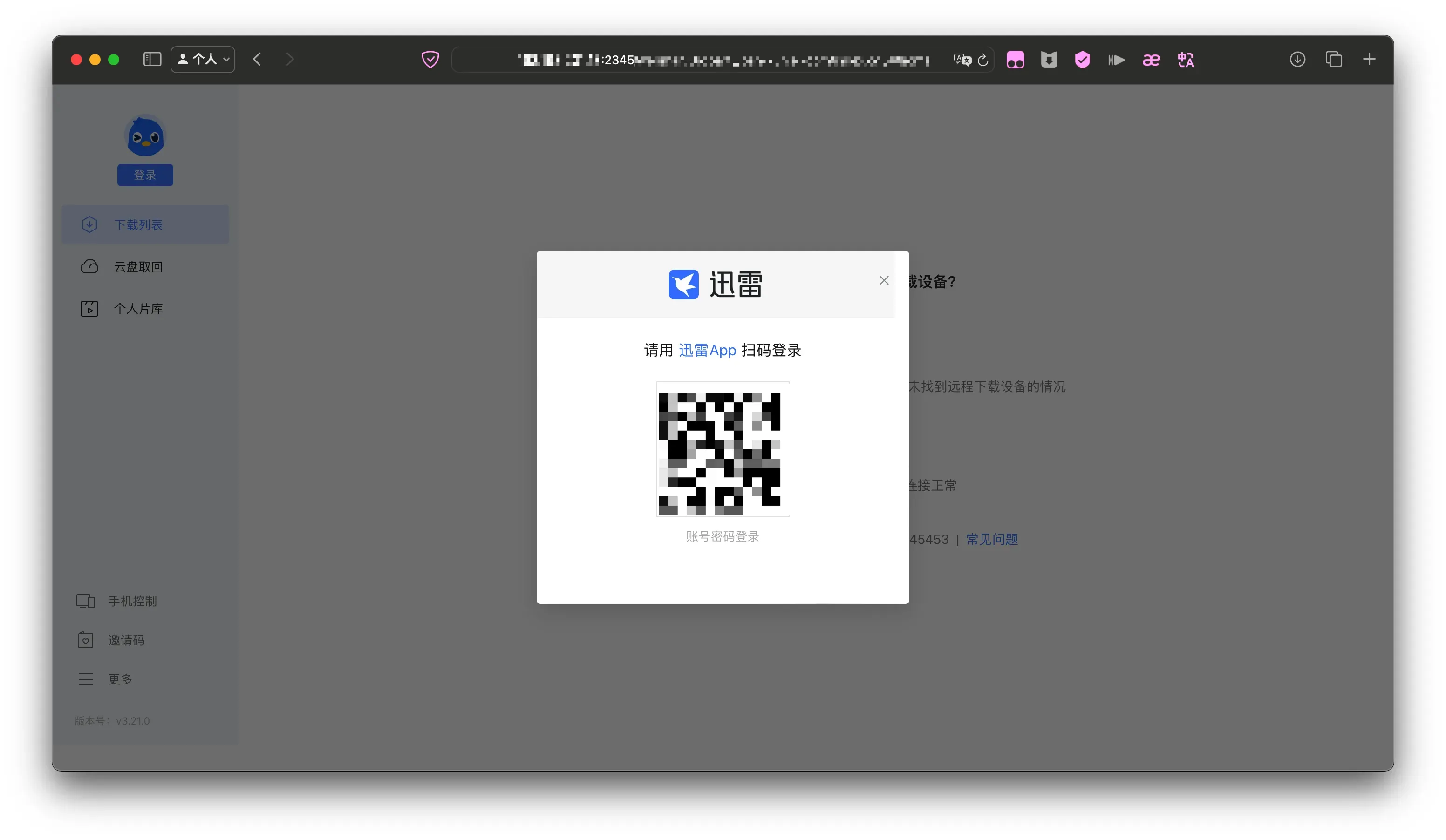Click the 个人片库 film icon
Image resolution: width=1446 pixels, height=840 pixels.
click(x=89, y=308)
